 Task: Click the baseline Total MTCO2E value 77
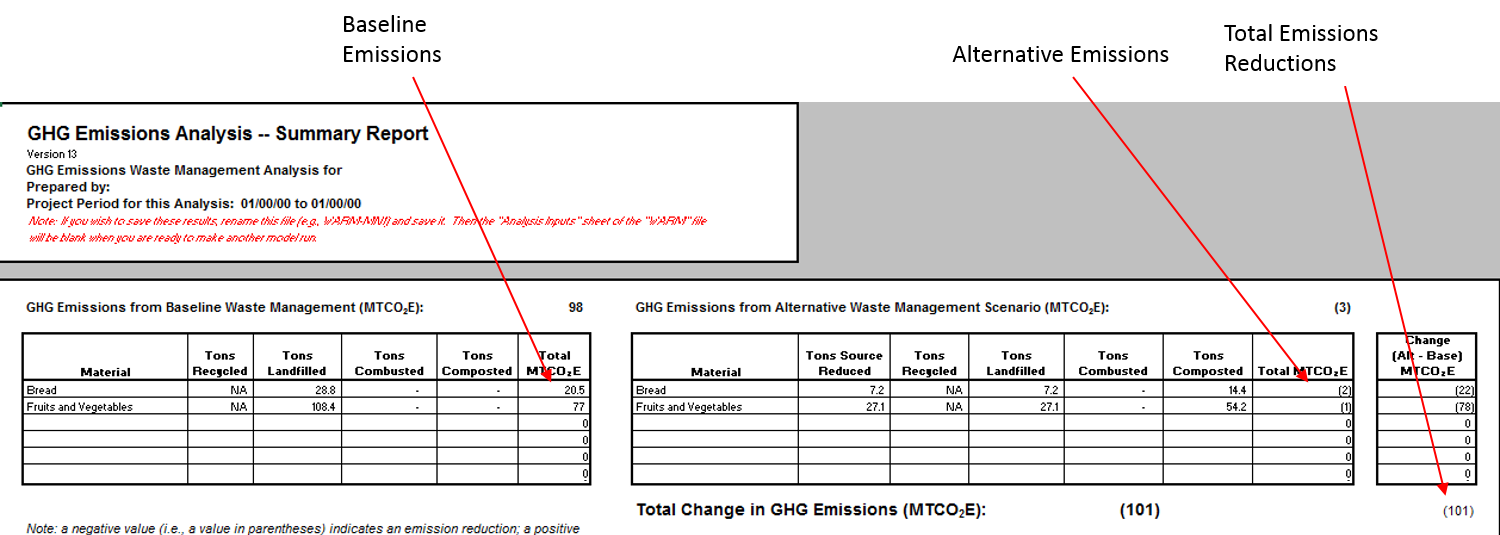click(x=577, y=407)
